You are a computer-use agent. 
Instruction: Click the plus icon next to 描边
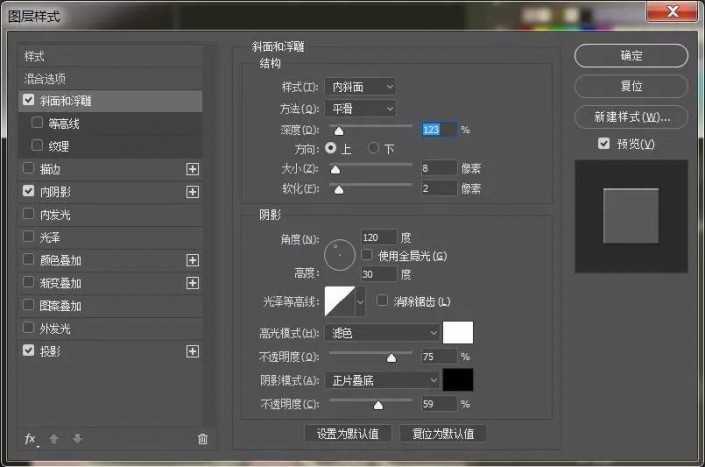tap(193, 168)
